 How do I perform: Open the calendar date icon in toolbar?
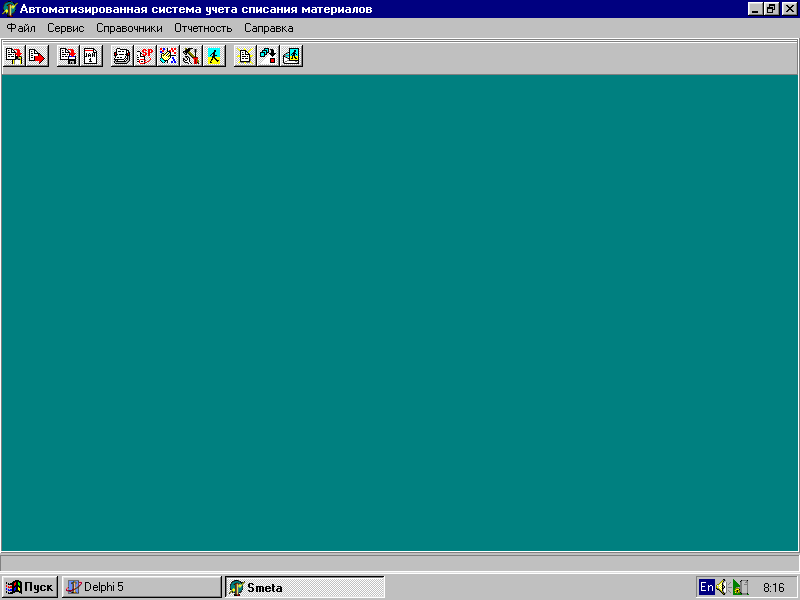pos(90,57)
